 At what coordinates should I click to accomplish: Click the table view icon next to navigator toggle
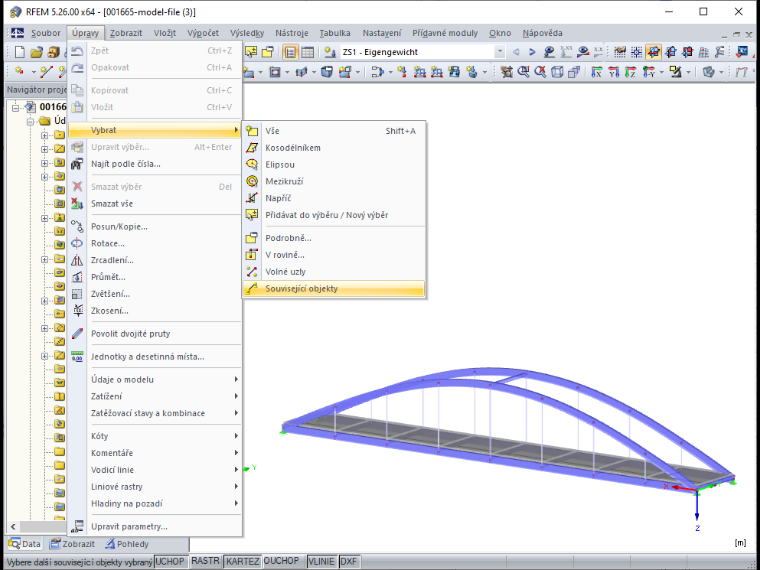point(307,52)
